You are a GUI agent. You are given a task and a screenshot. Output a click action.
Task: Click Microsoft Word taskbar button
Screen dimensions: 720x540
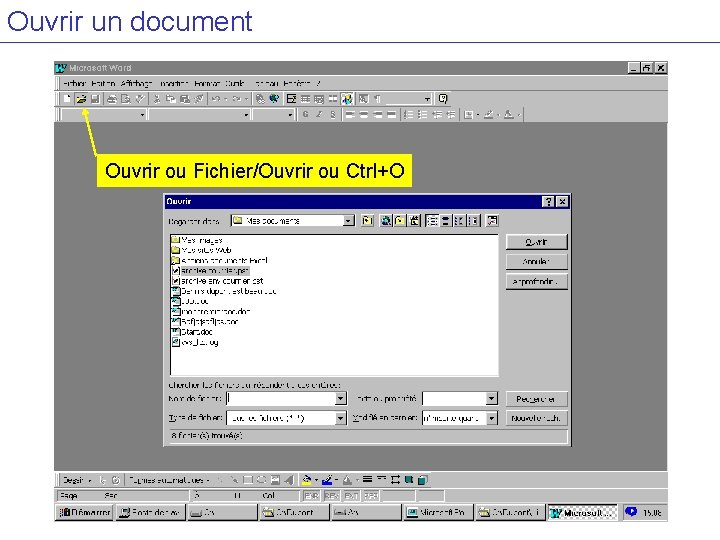pos(583,512)
